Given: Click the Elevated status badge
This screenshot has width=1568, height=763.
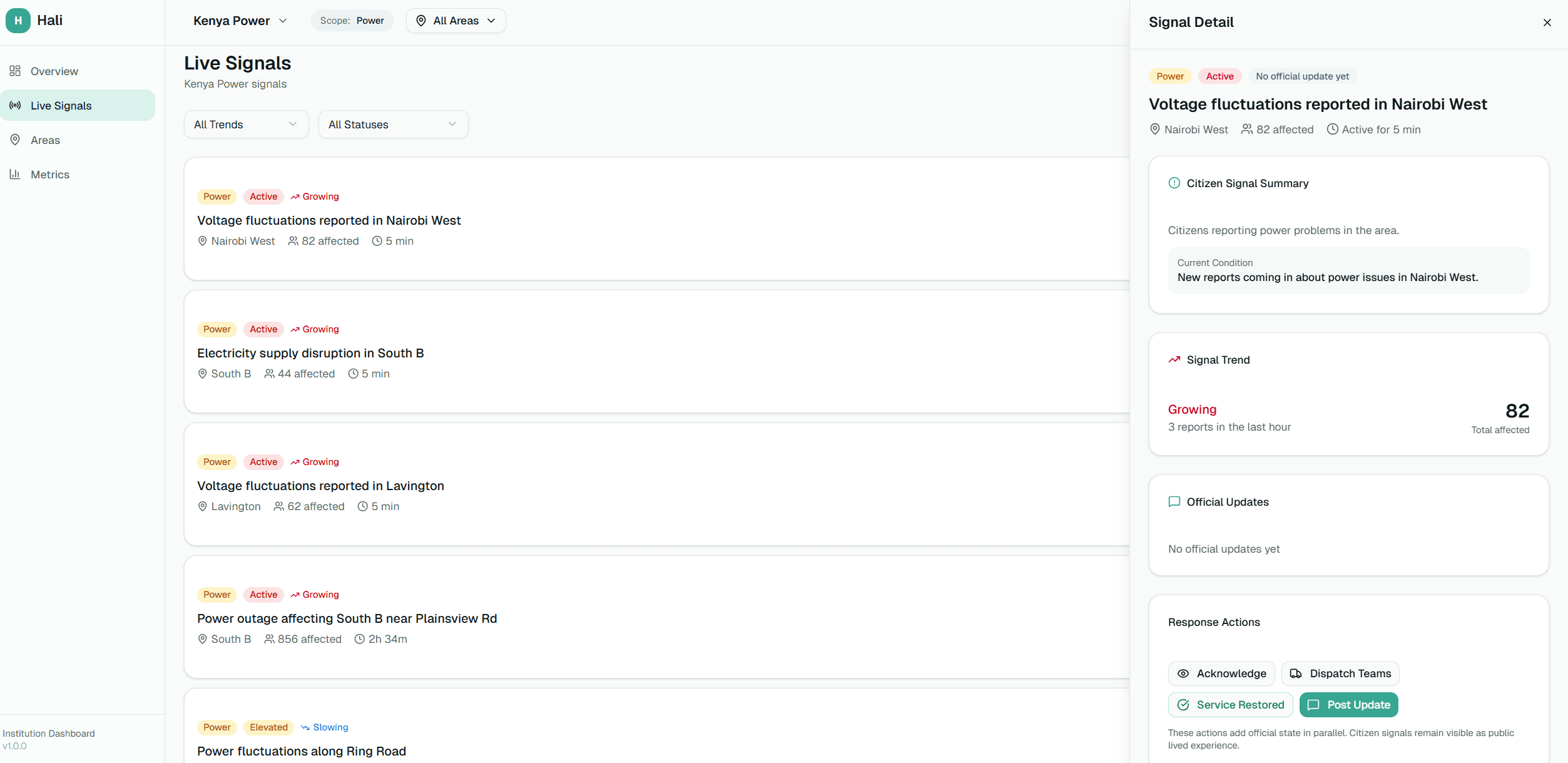Looking at the screenshot, I should coord(268,727).
